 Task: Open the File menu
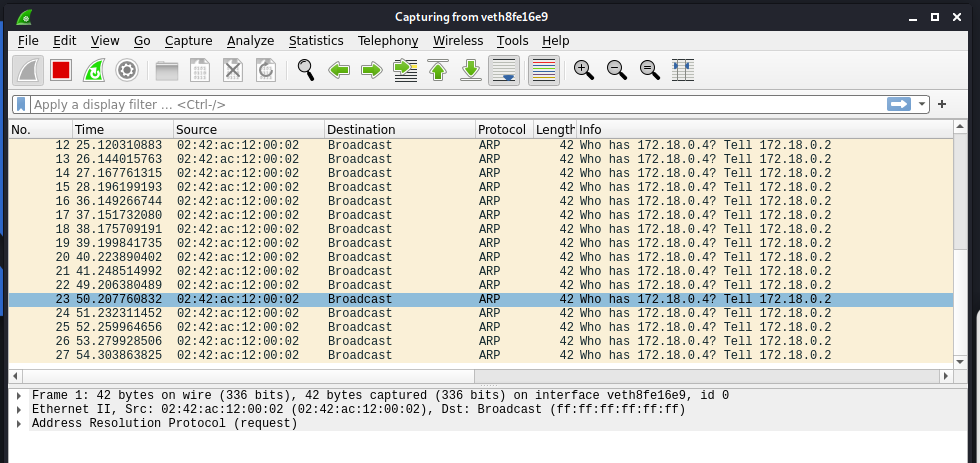28,41
